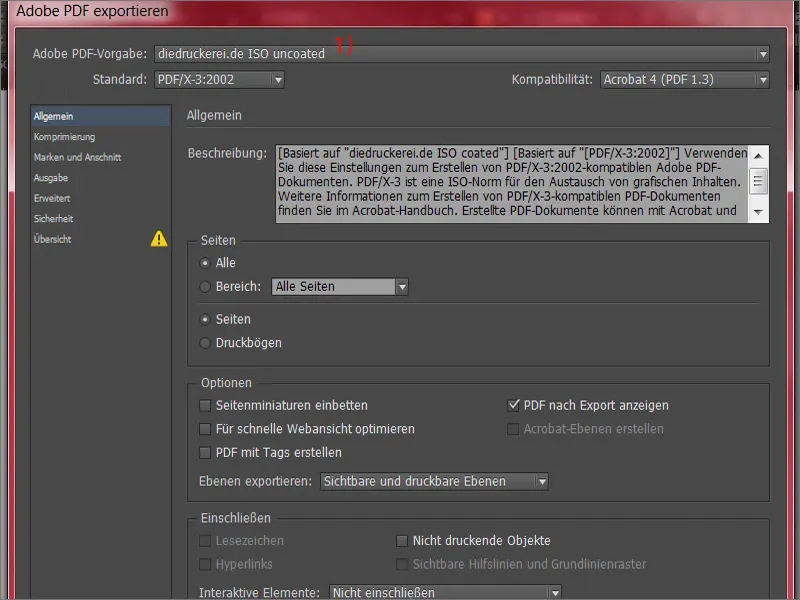The image size is (800, 600).
Task: Click the Einschließen group label
Action: click(236, 518)
